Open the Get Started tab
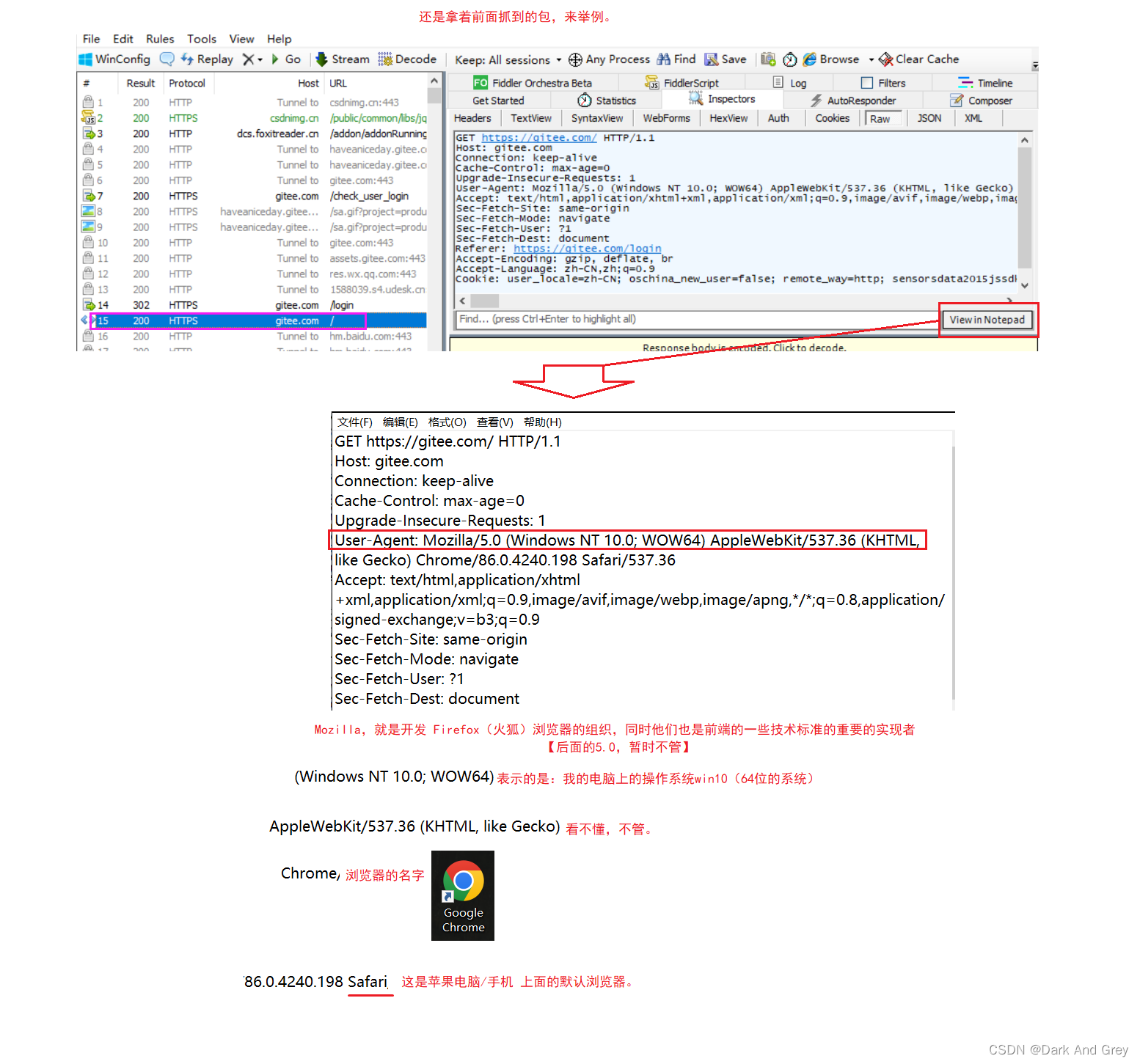This screenshot has width=1140, height=1064. coord(498,100)
